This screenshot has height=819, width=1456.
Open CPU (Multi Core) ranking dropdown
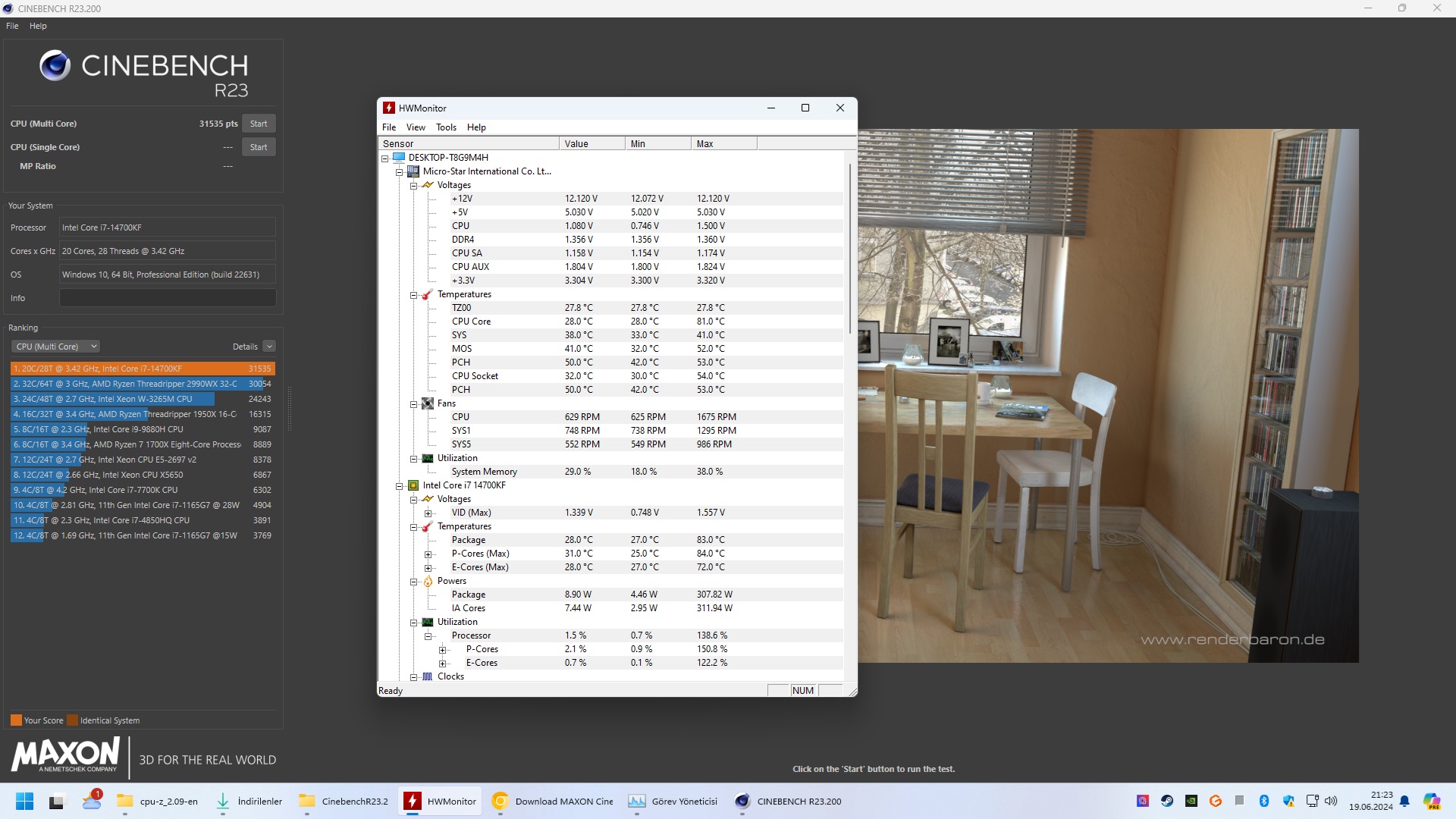(55, 347)
